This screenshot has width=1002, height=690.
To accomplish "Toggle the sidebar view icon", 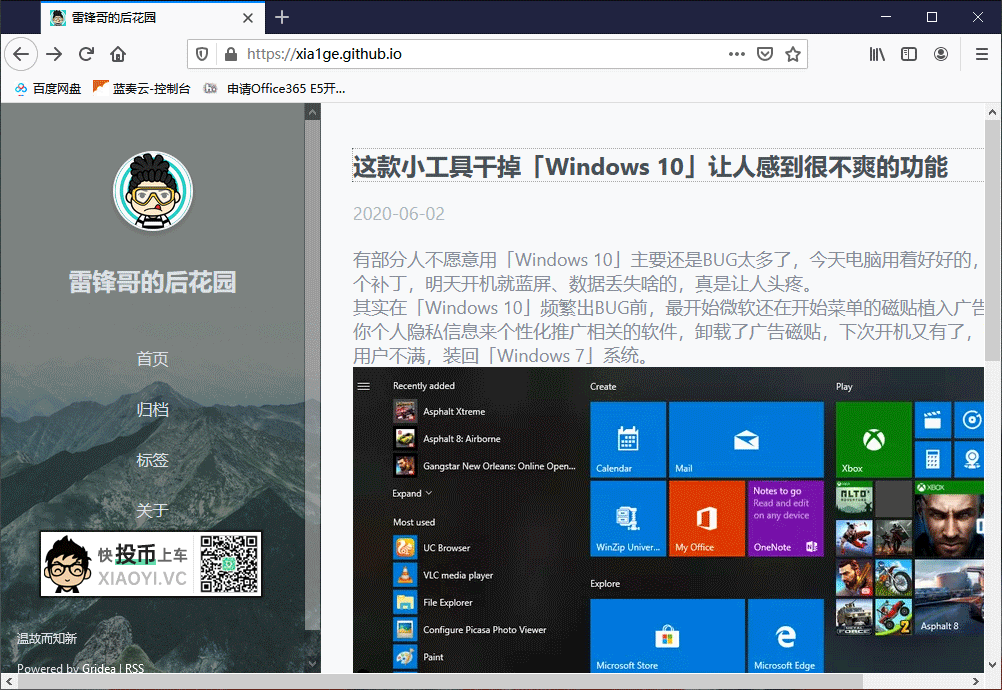I will (909, 54).
